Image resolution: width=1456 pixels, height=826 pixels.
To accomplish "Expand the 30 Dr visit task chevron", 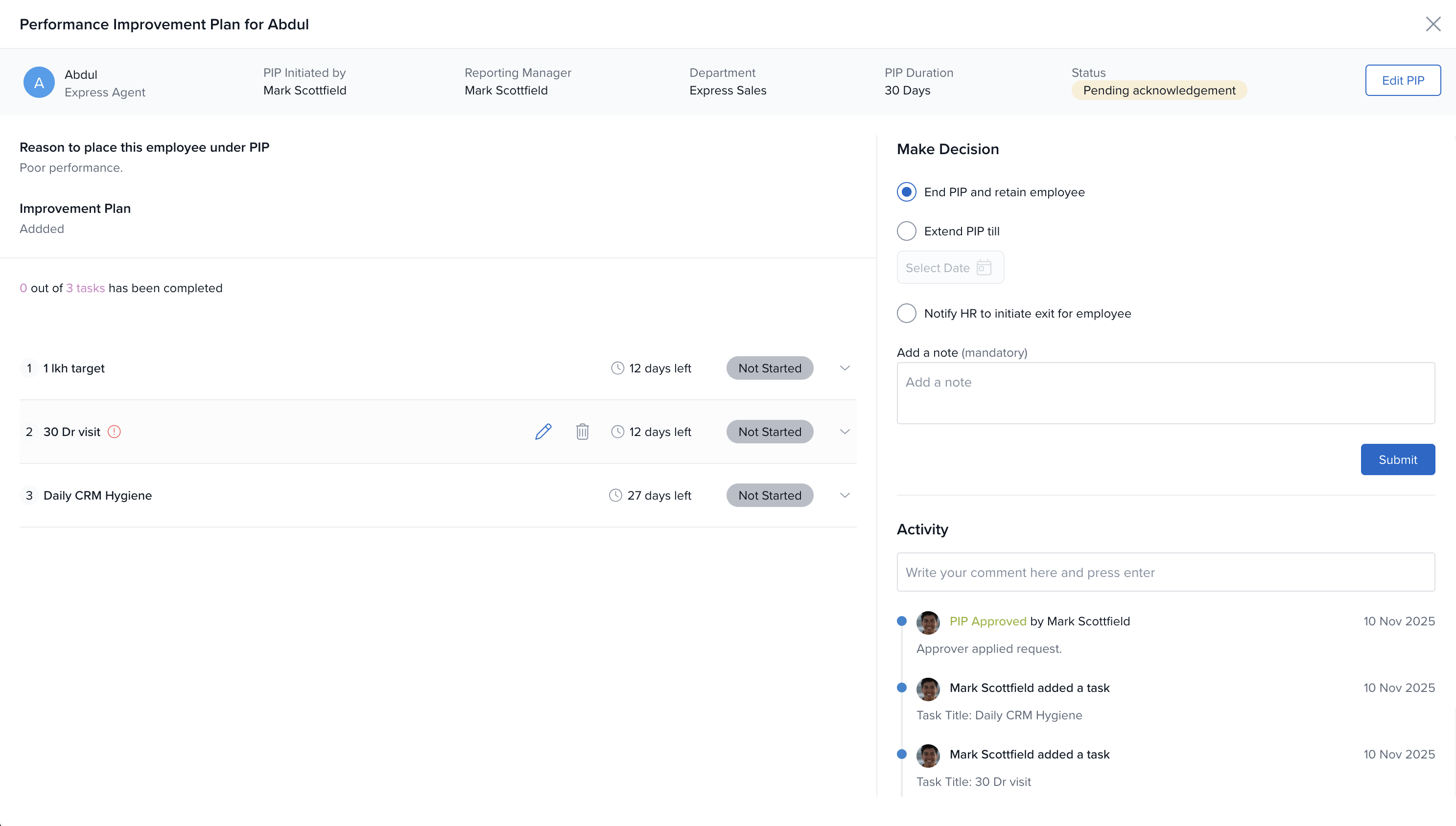I will pos(845,432).
